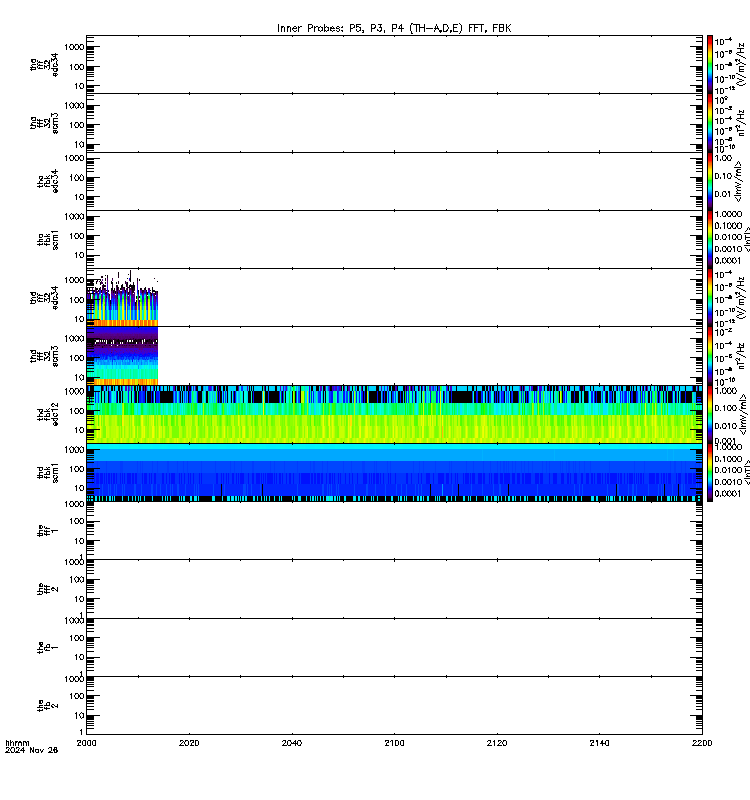Click the 'the fff 2' panel label

point(48,589)
